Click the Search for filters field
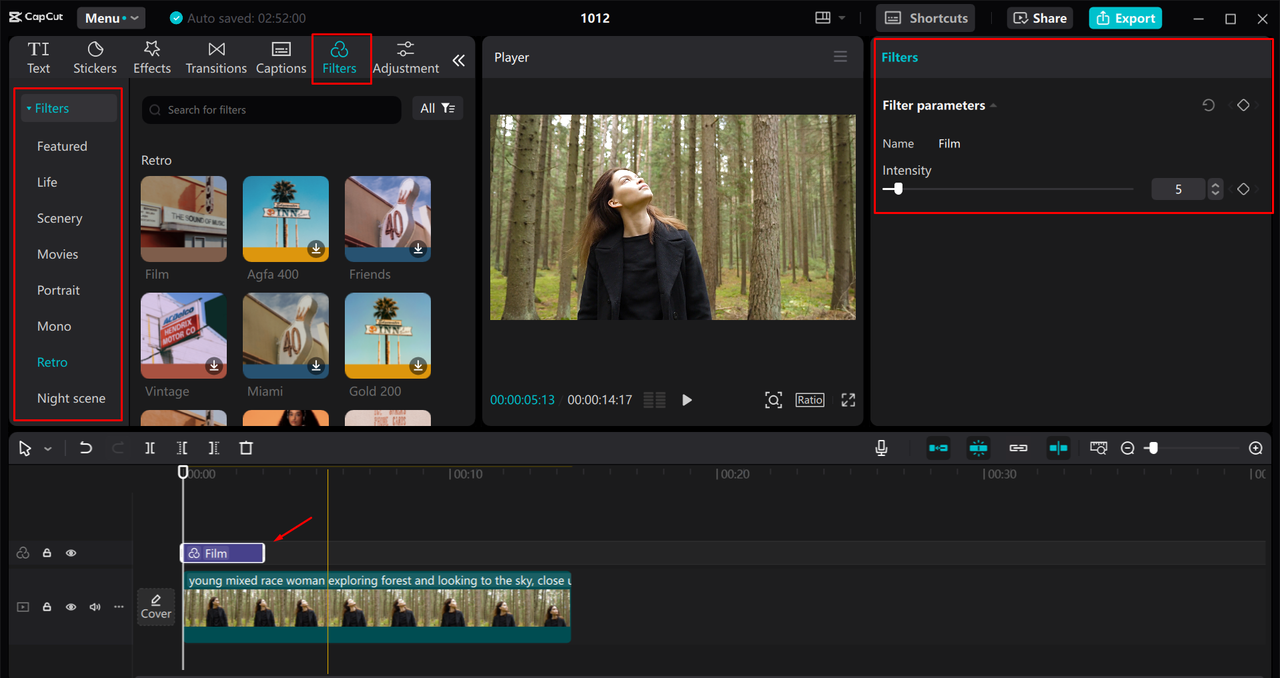The image size is (1280, 678). click(271, 110)
